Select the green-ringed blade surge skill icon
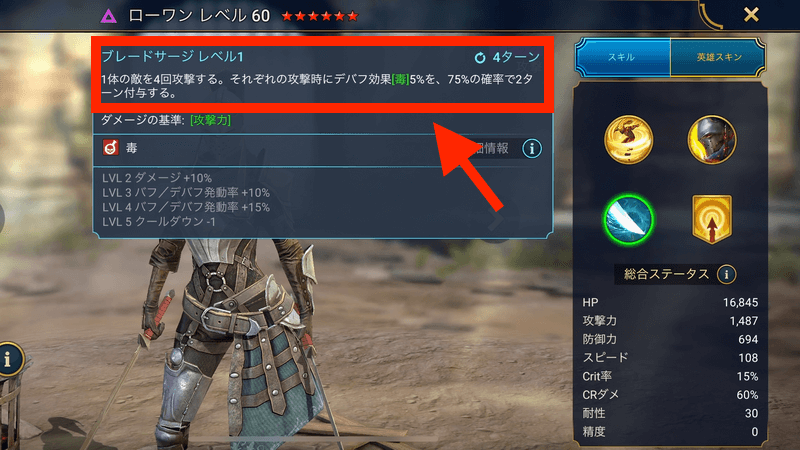Viewport: 800px width, 450px height. pos(629,220)
